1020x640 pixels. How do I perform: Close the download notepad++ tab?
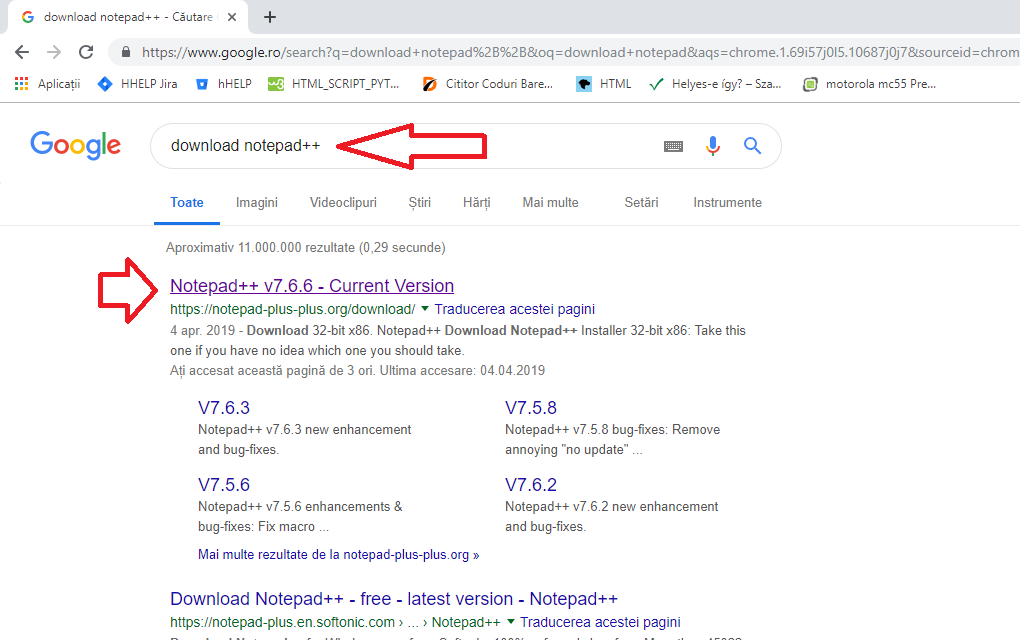pos(232,18)
